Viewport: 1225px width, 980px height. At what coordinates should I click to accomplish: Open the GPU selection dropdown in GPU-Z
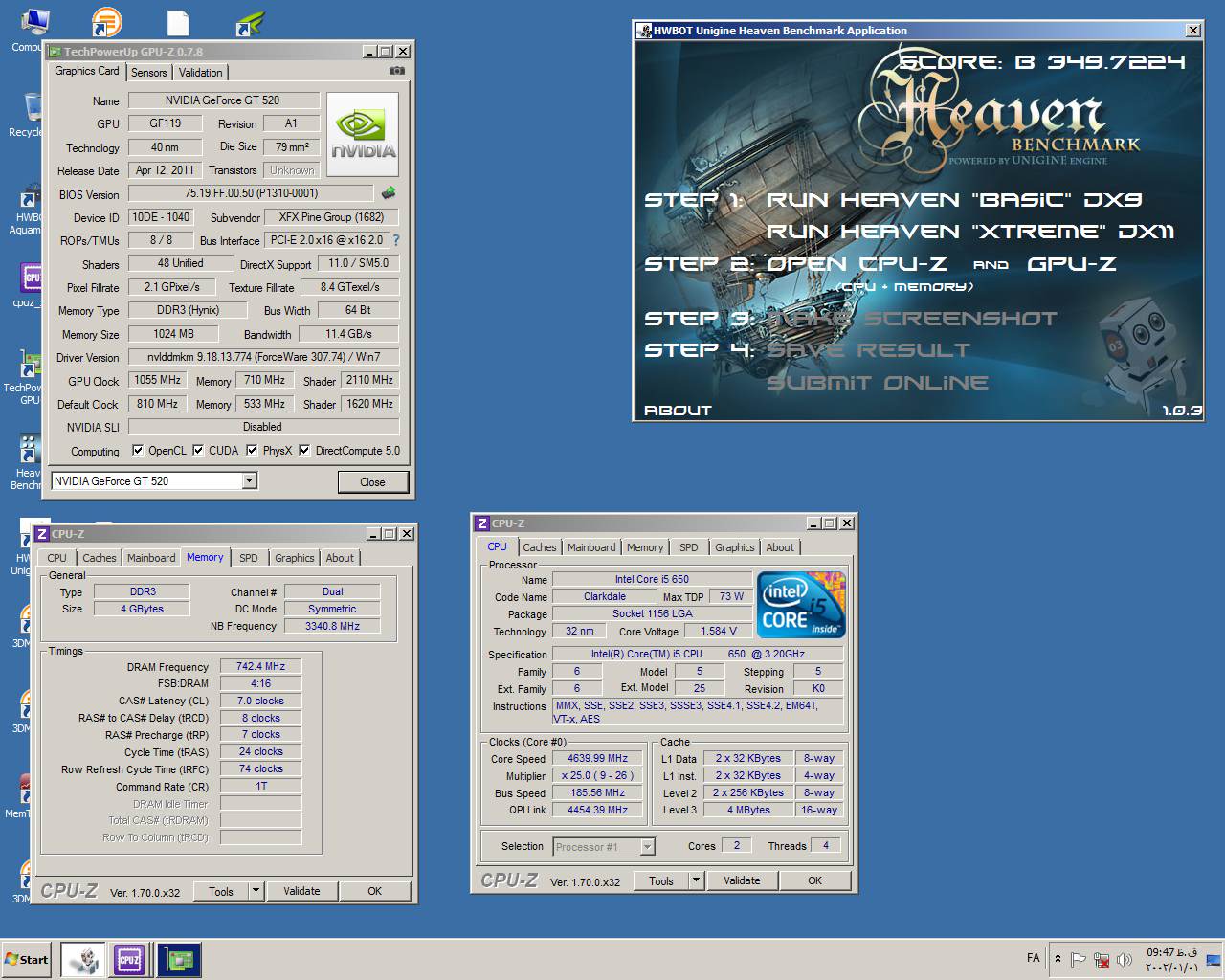pos(249,480)
